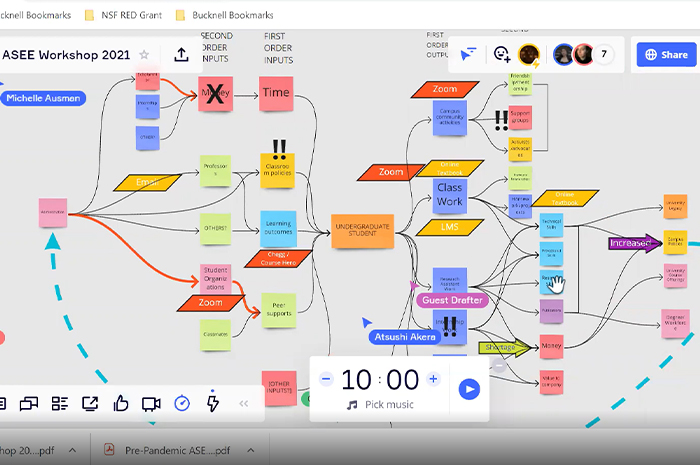Decrease timer with the minus button
The height and width of the screenshot is (465, 700).
[x=326, y=379]
